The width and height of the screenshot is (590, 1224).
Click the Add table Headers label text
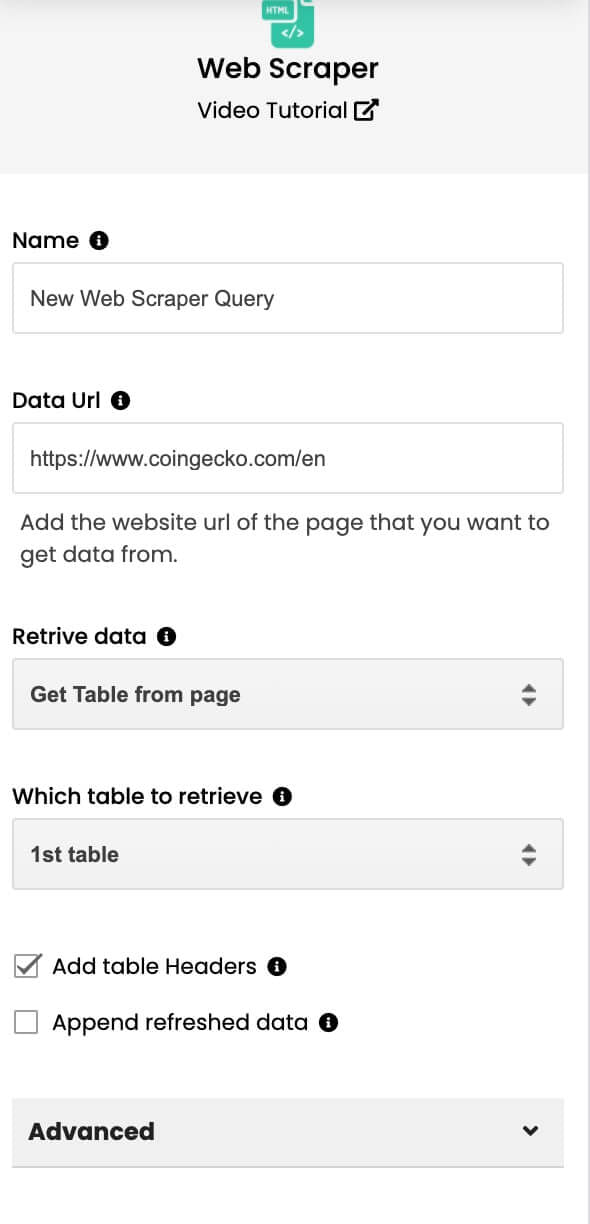pyautogui.click(x=154, y=966)
